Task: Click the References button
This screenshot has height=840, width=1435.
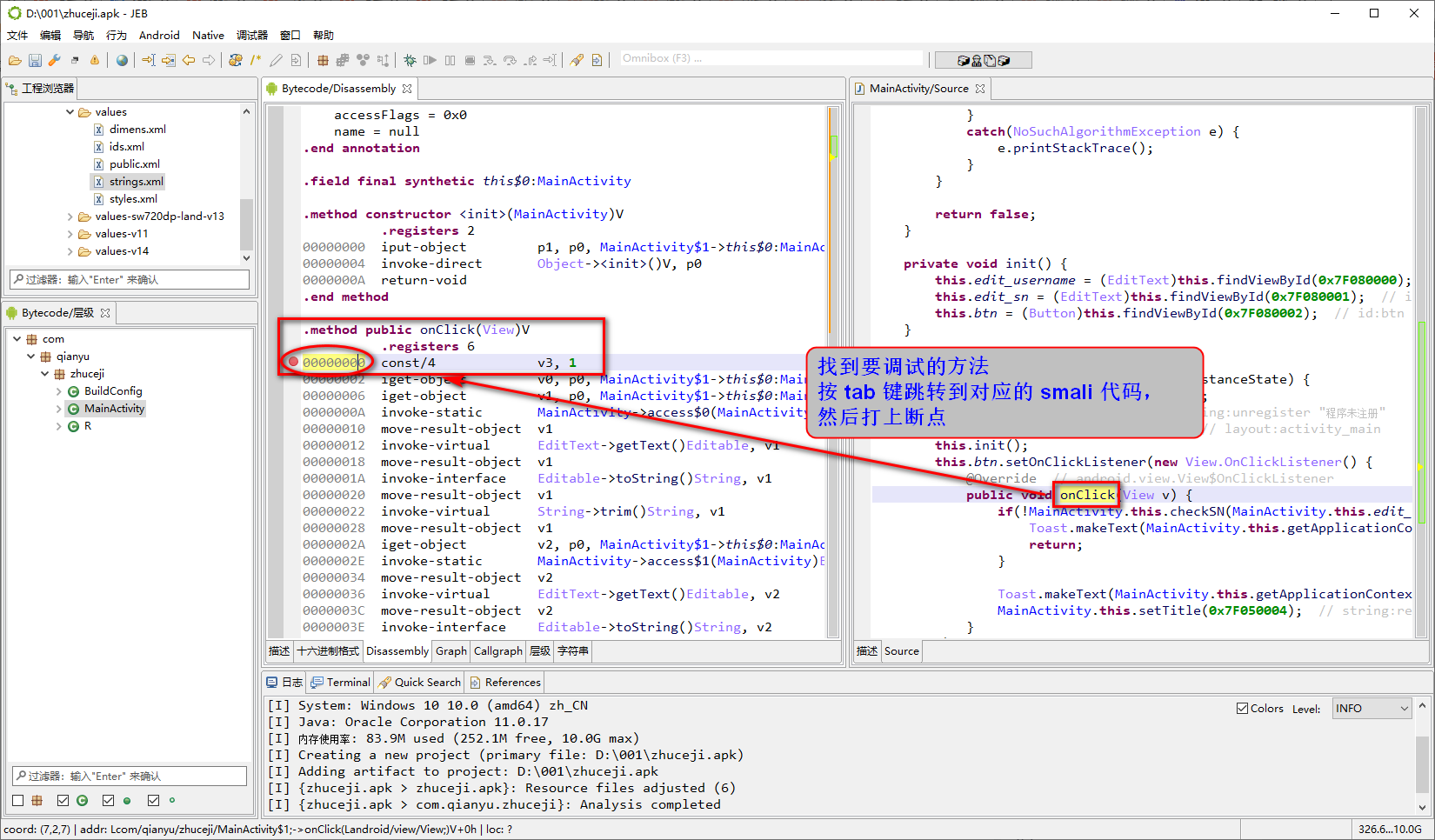Action: [x=504, y=682]
